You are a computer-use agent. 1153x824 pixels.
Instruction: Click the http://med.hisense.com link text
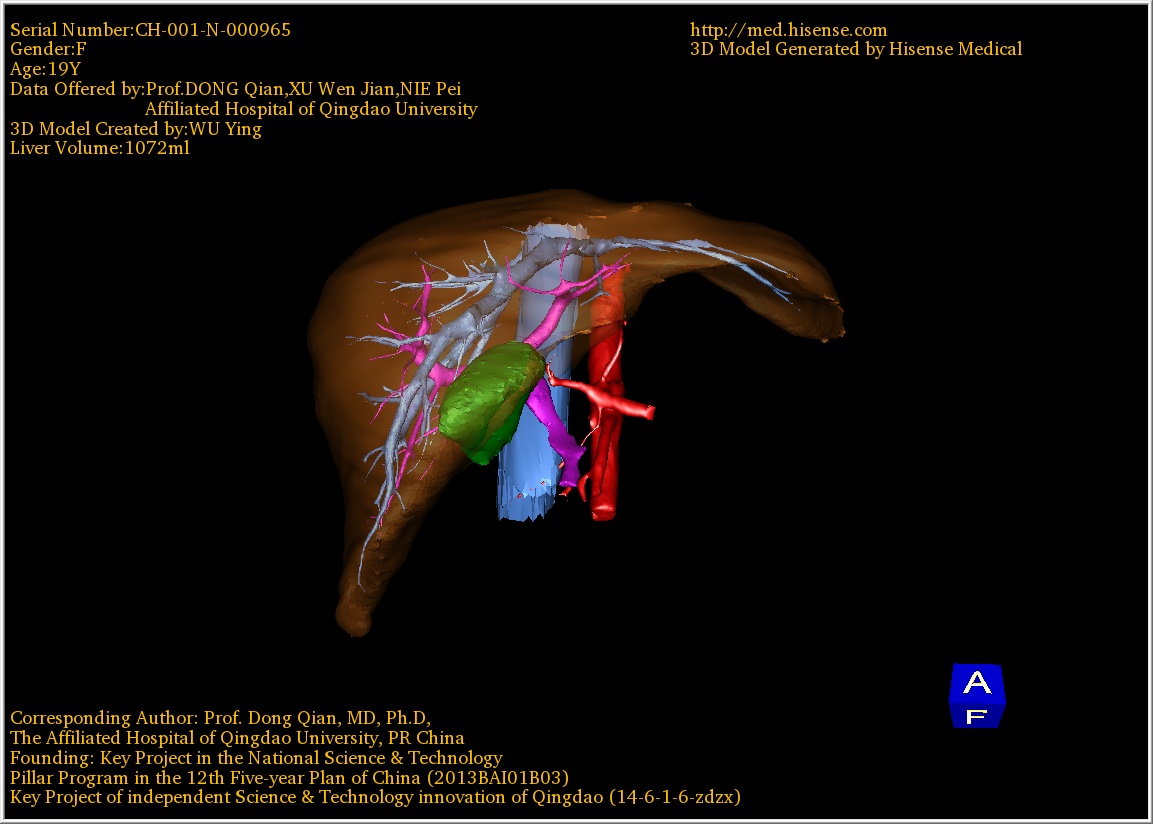788,30
